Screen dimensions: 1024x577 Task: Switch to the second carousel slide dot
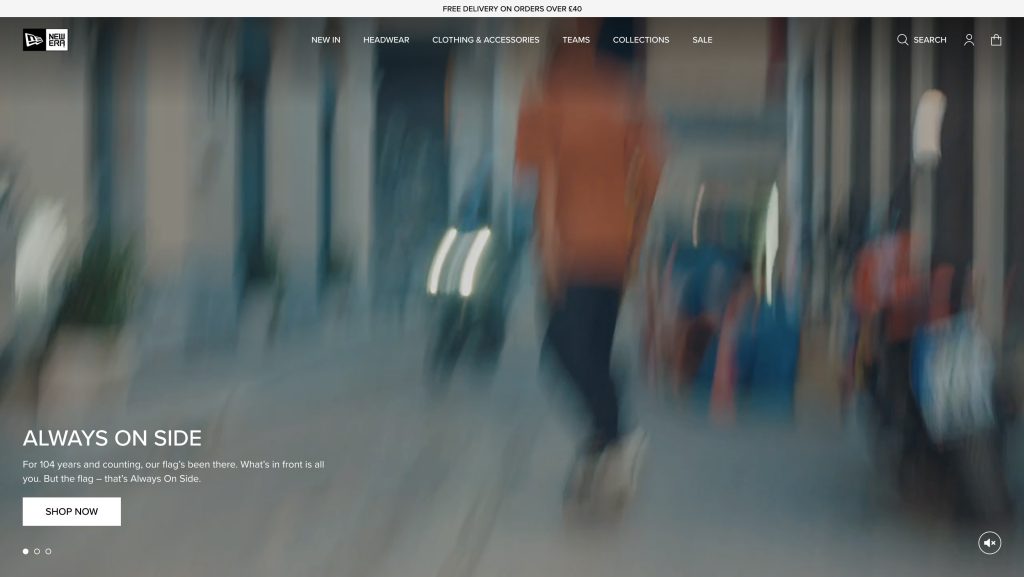click(37, 551)
